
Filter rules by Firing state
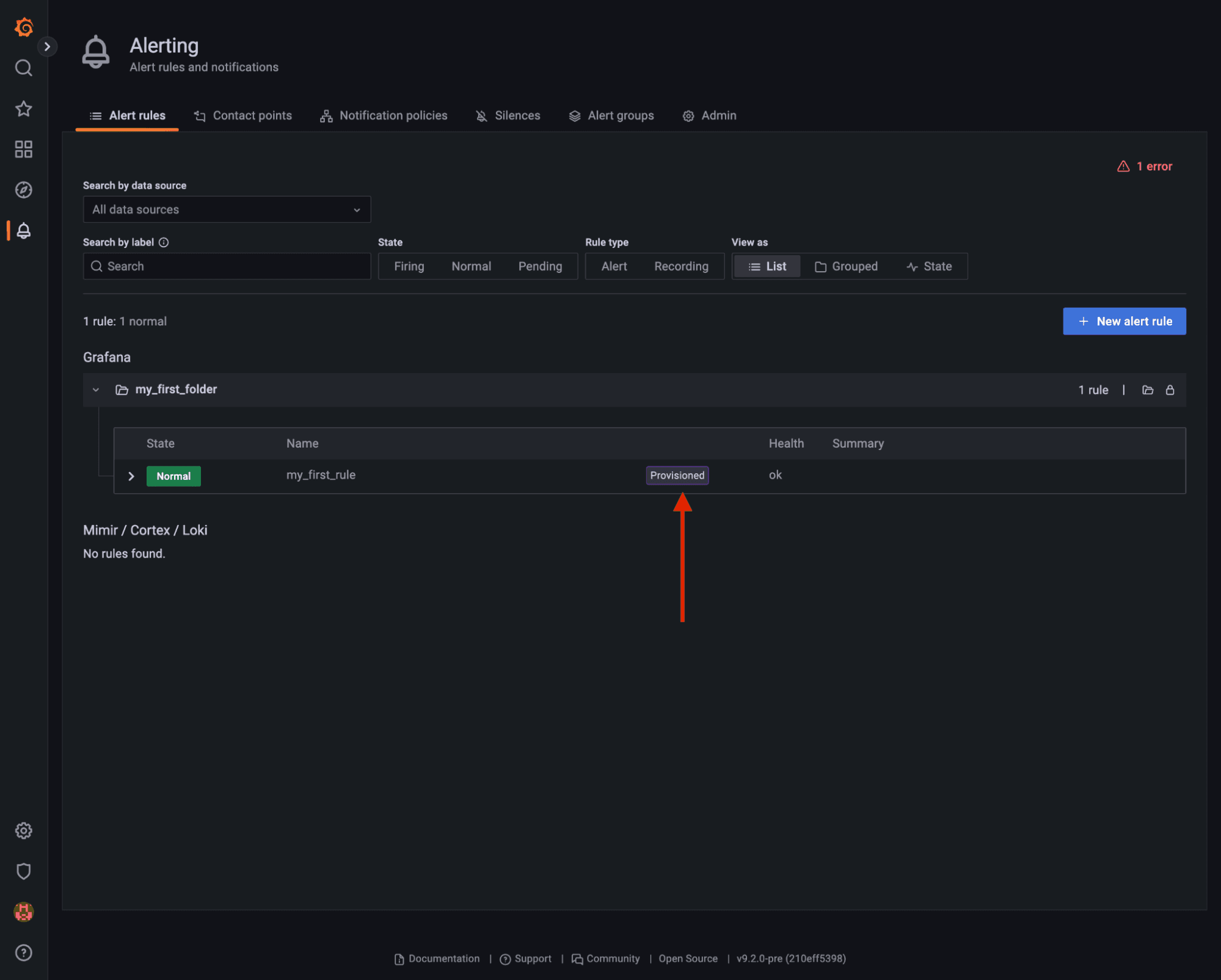point(409,266)
